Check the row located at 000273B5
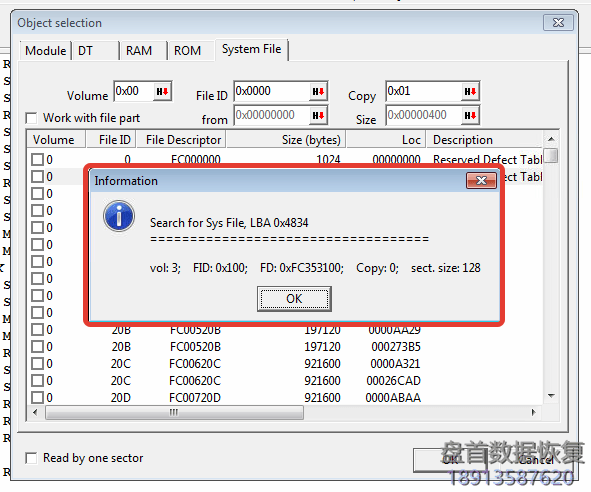 [x=37, y=346]
